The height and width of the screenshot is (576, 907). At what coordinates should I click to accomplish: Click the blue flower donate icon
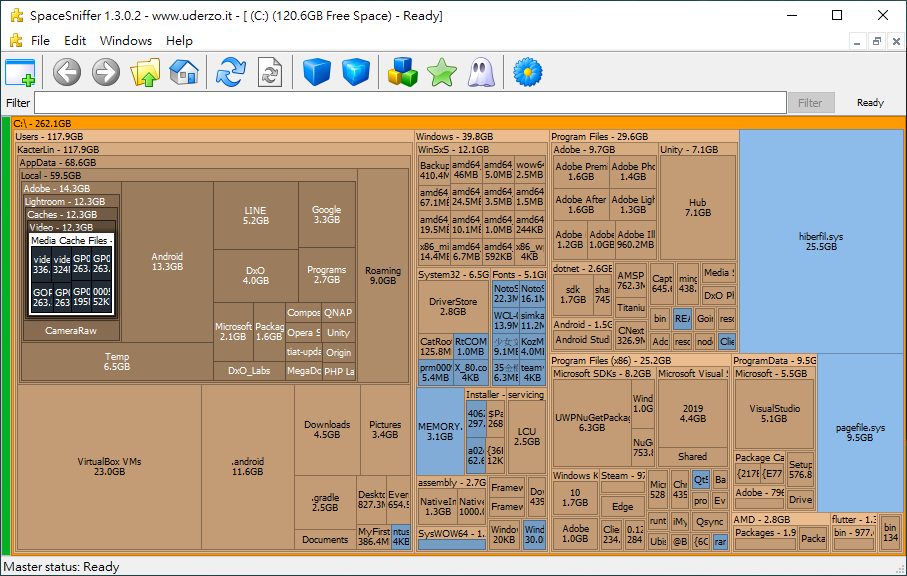coord(527,72)
